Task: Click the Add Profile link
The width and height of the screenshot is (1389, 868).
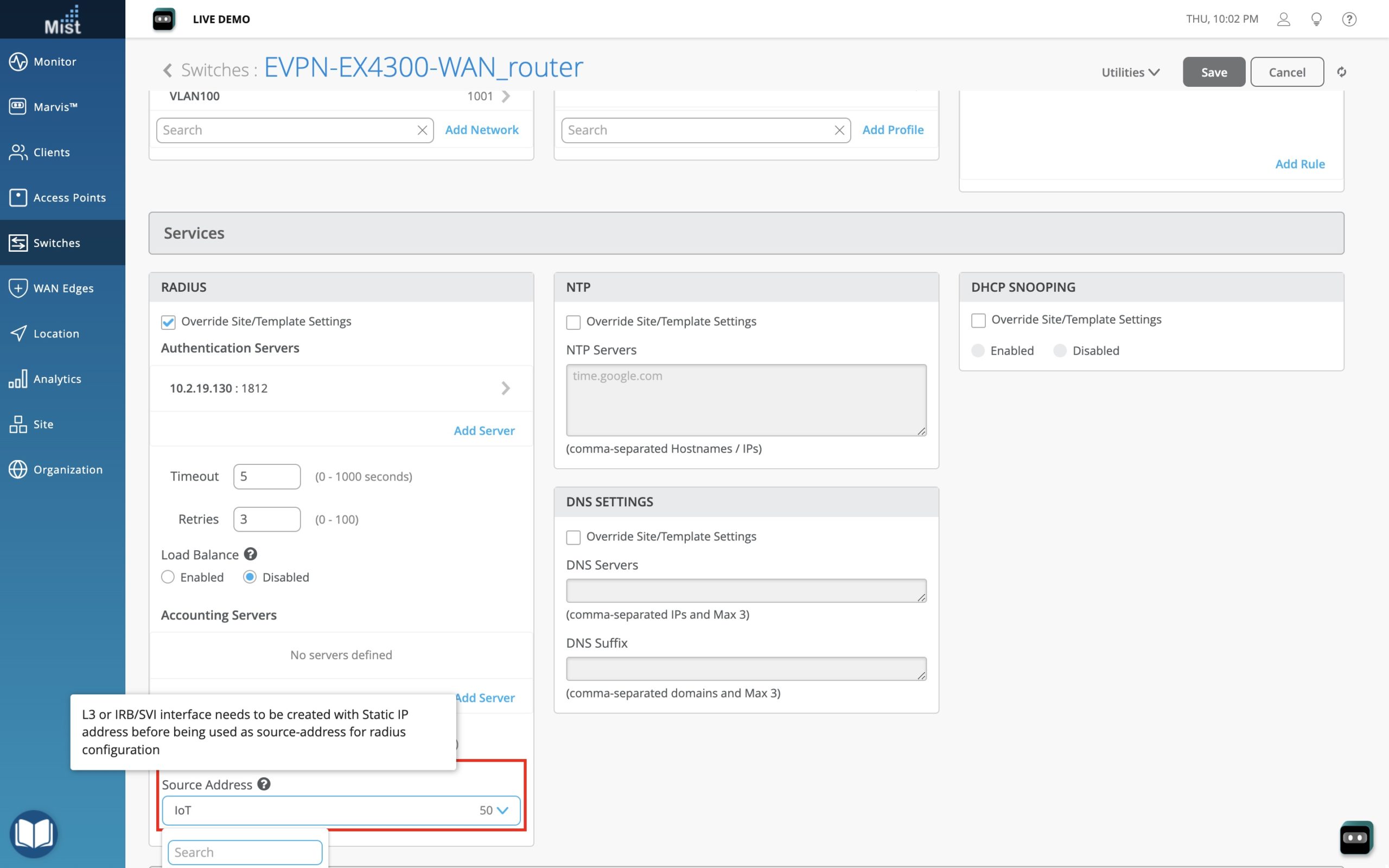Action: (893, 130)
